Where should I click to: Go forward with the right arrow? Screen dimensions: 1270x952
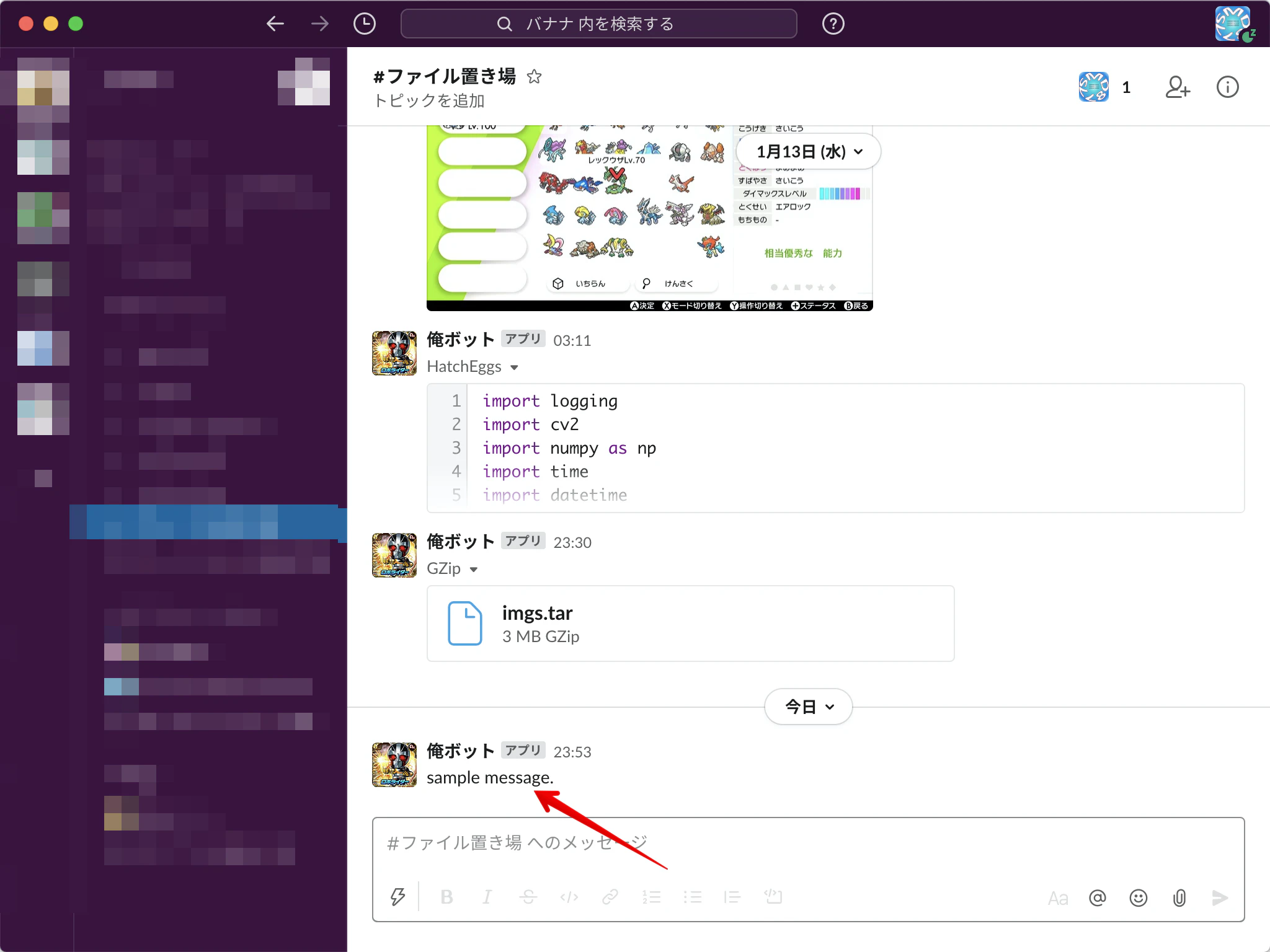[320, 24]
